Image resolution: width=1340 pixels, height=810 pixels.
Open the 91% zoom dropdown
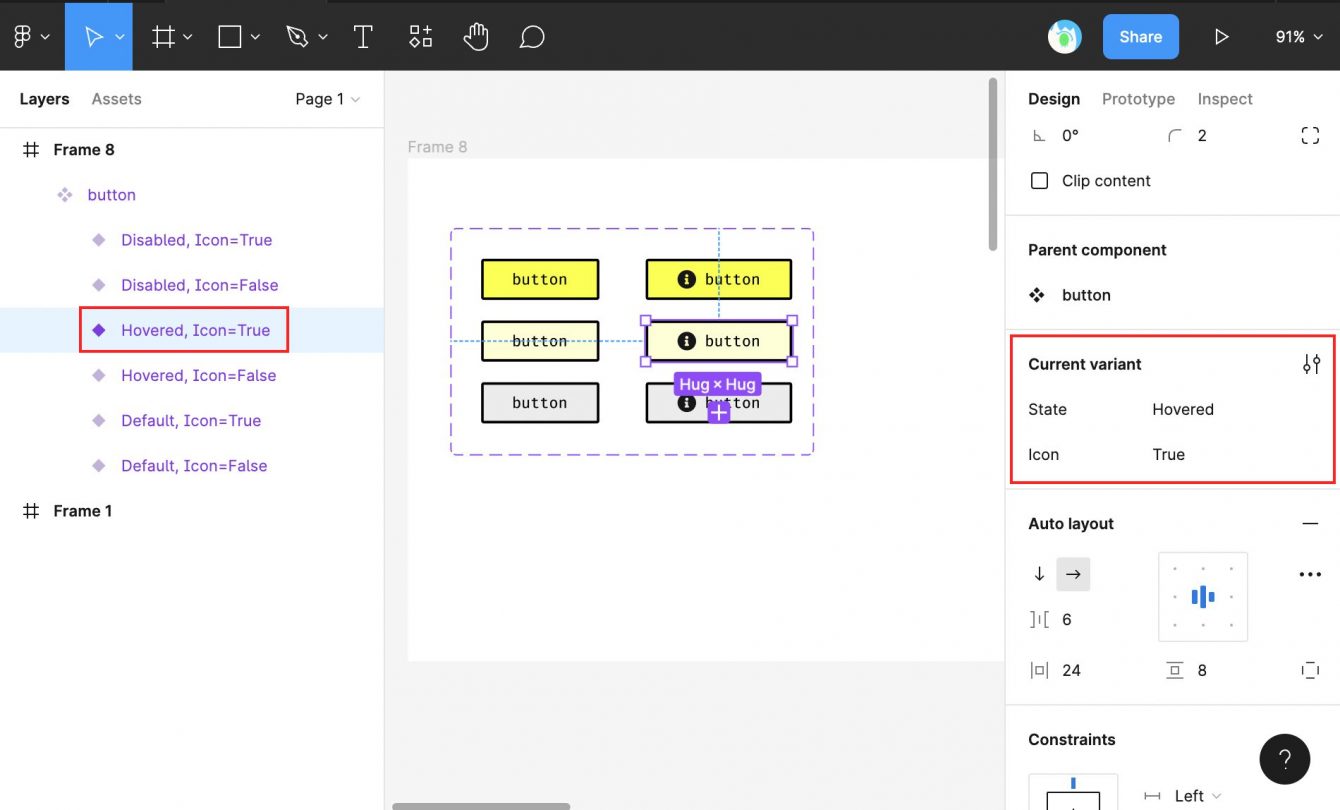coord(1298,37)
